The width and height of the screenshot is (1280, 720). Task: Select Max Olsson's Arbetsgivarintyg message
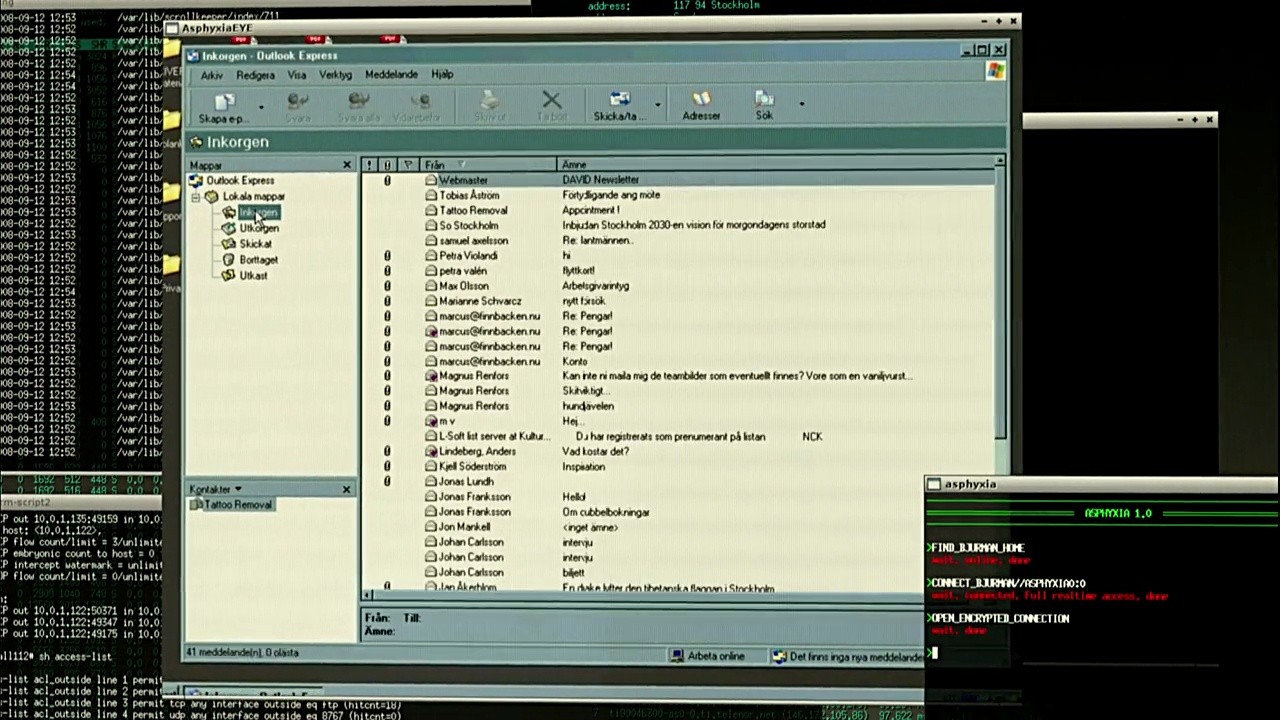[679, 286]
